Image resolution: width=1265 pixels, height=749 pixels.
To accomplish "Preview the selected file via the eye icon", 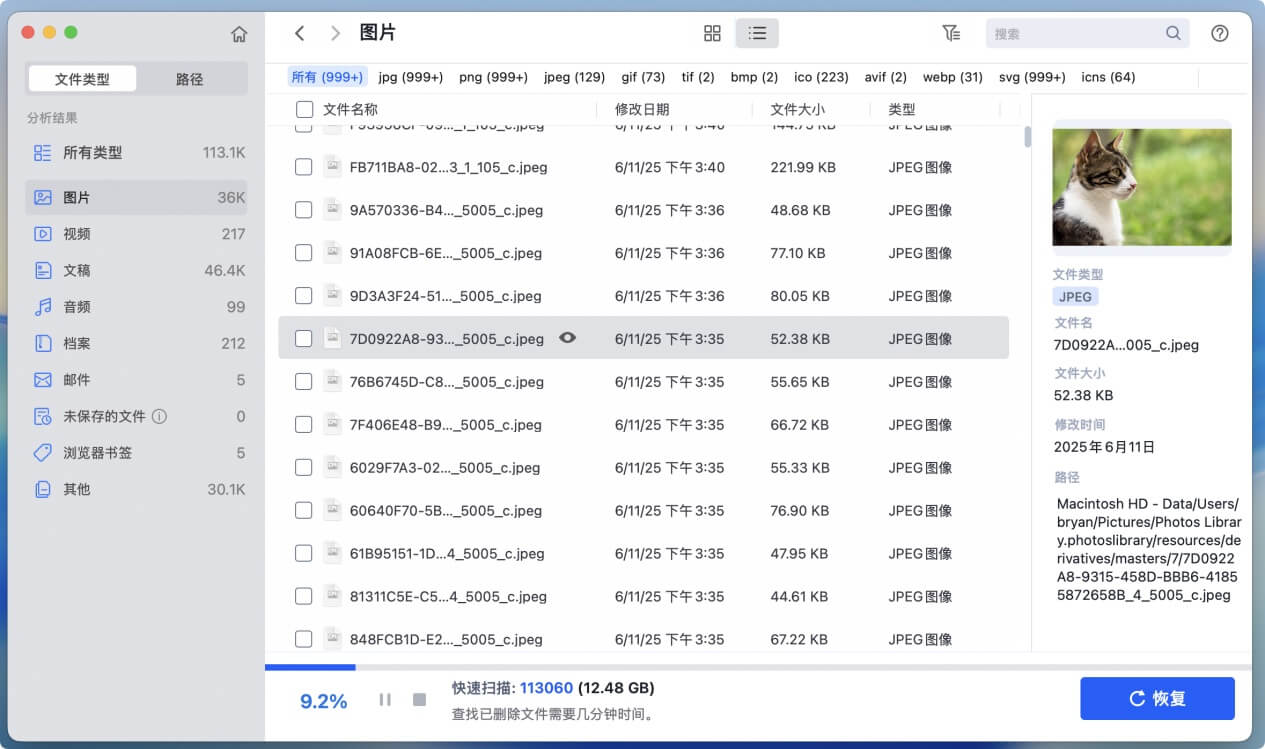I will pos(567,338).
